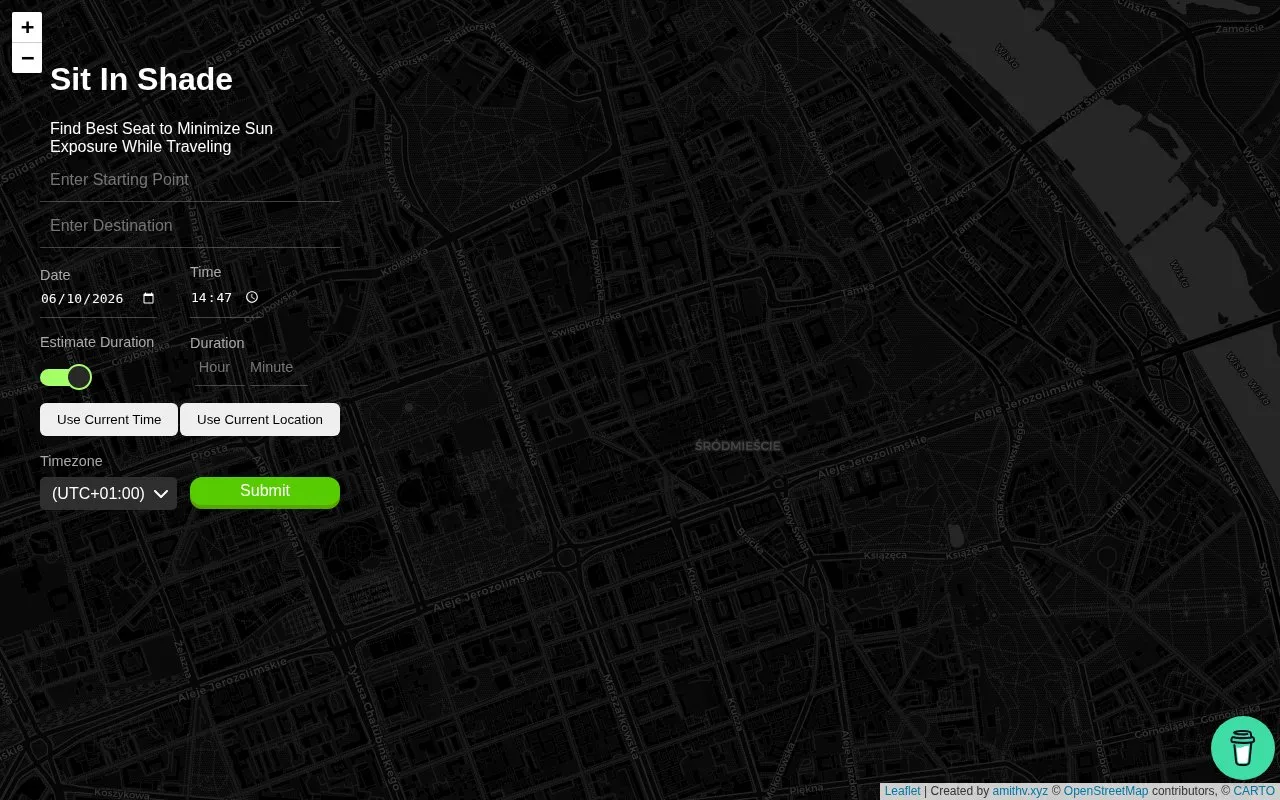Screen dimensions: 1280x800
Task: Click the date value 06/10/2026
Action: pos(82,298)
